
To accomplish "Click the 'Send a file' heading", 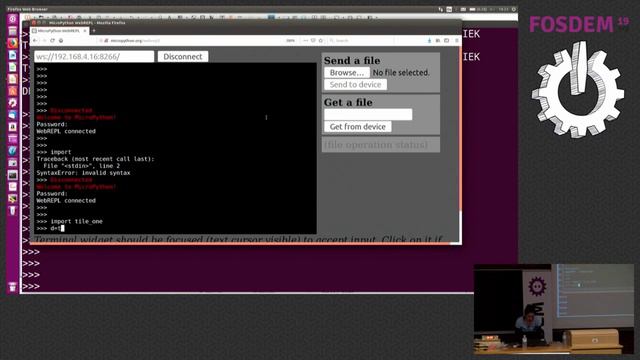I will (x=352, y=60).
